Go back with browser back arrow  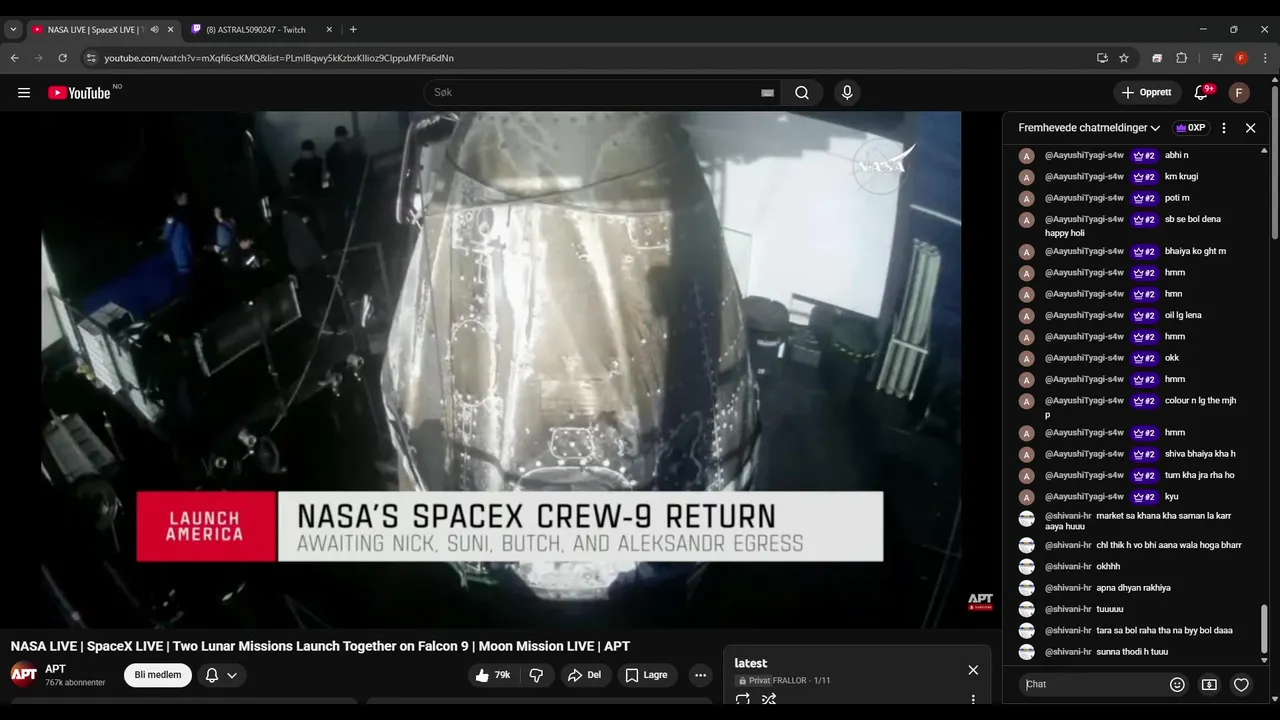[15, 58]
